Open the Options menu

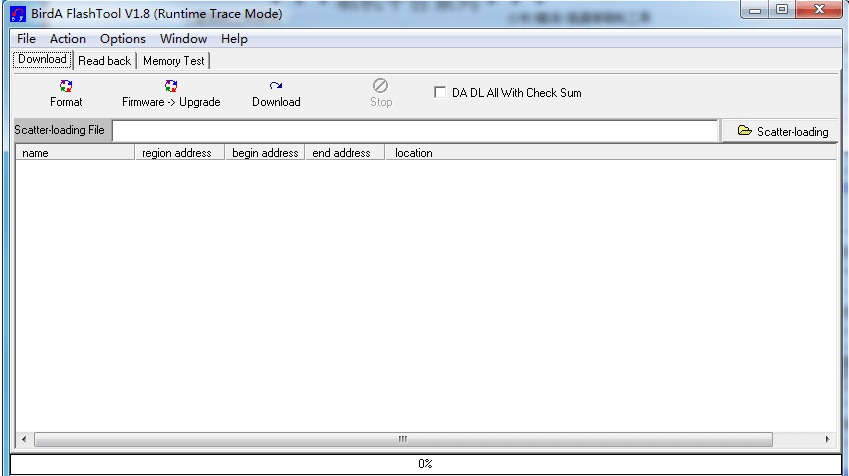coord(123,39)
